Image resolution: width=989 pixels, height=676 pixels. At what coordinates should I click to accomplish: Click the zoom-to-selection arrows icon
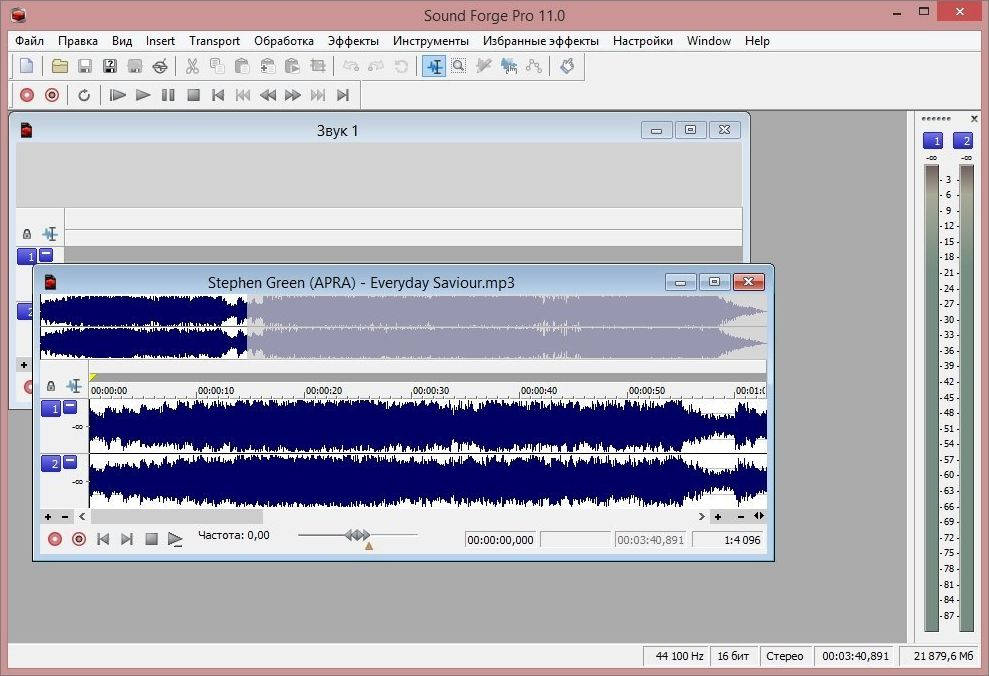coord(759,516)
